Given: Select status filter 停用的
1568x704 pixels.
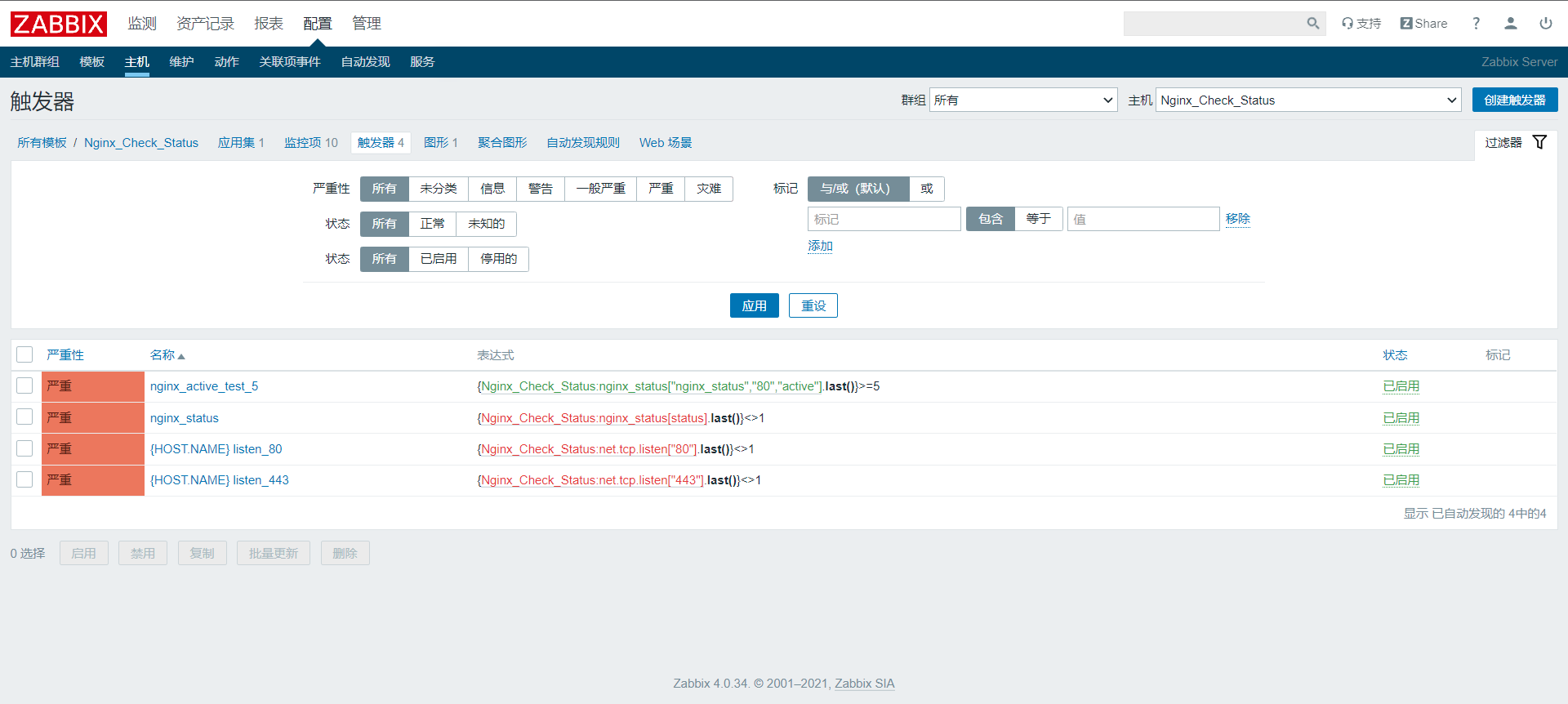Looking at the screenshot, I should (x=498, y=259).
